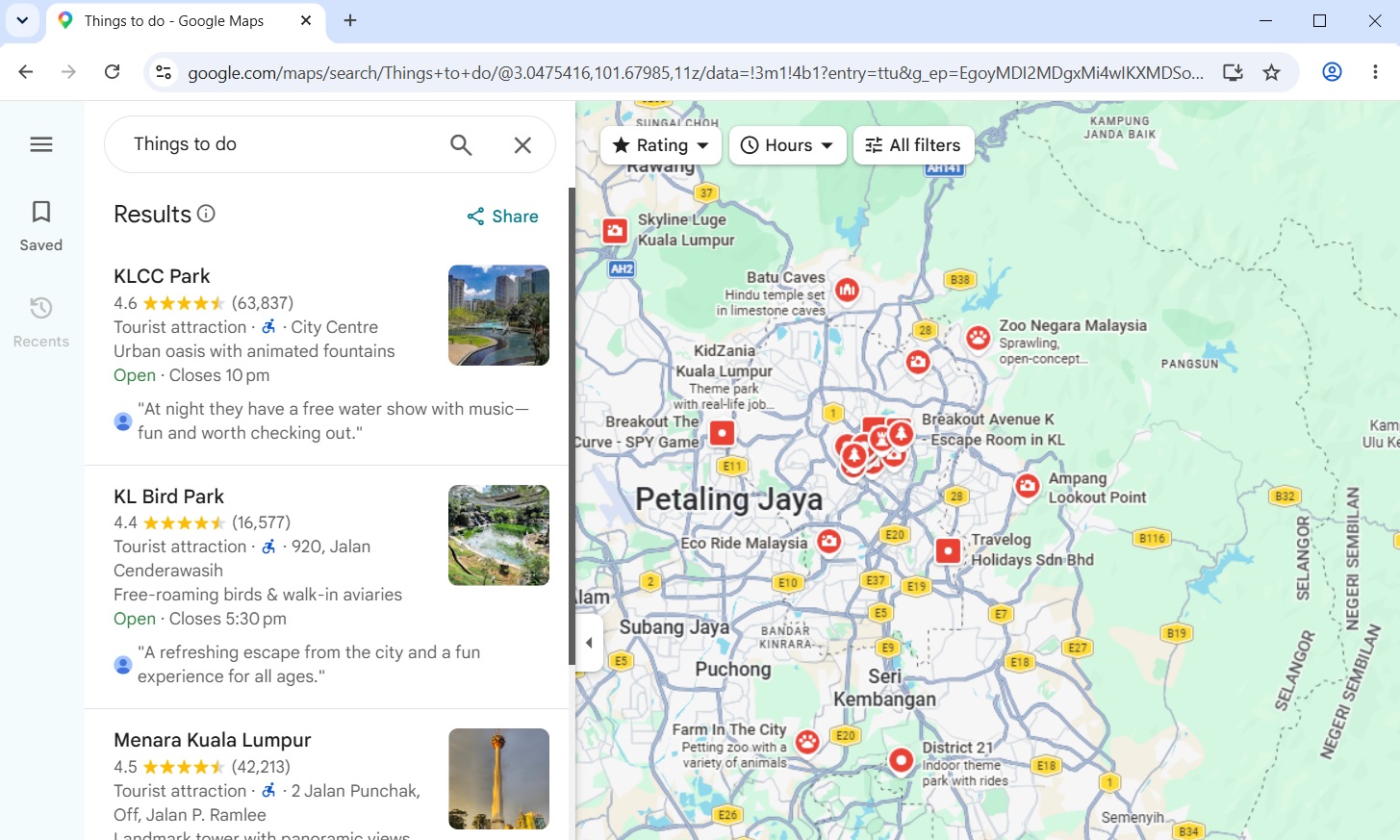This screenshot has width=1400, height=840.
Task: Click the KLCC Park thumbnail photo
Action: (x=498, y=316)
